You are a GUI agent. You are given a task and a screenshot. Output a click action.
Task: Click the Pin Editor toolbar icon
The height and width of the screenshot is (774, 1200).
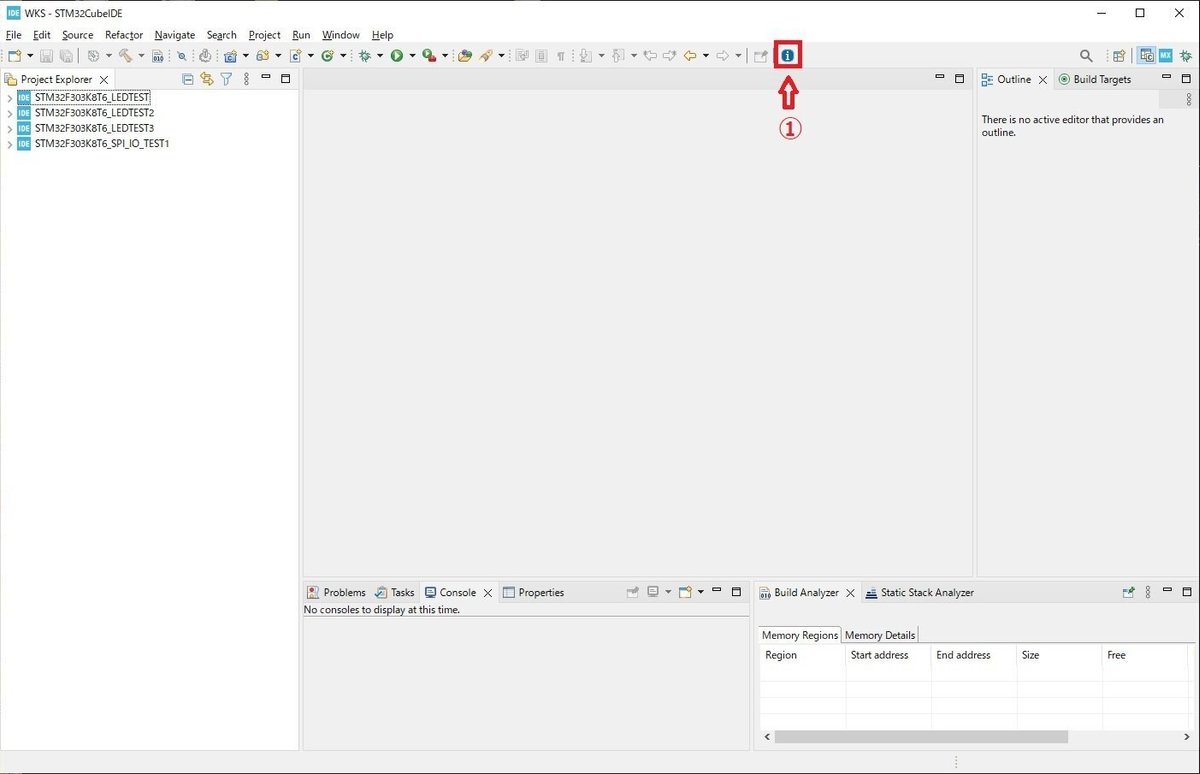coord(760,56)
